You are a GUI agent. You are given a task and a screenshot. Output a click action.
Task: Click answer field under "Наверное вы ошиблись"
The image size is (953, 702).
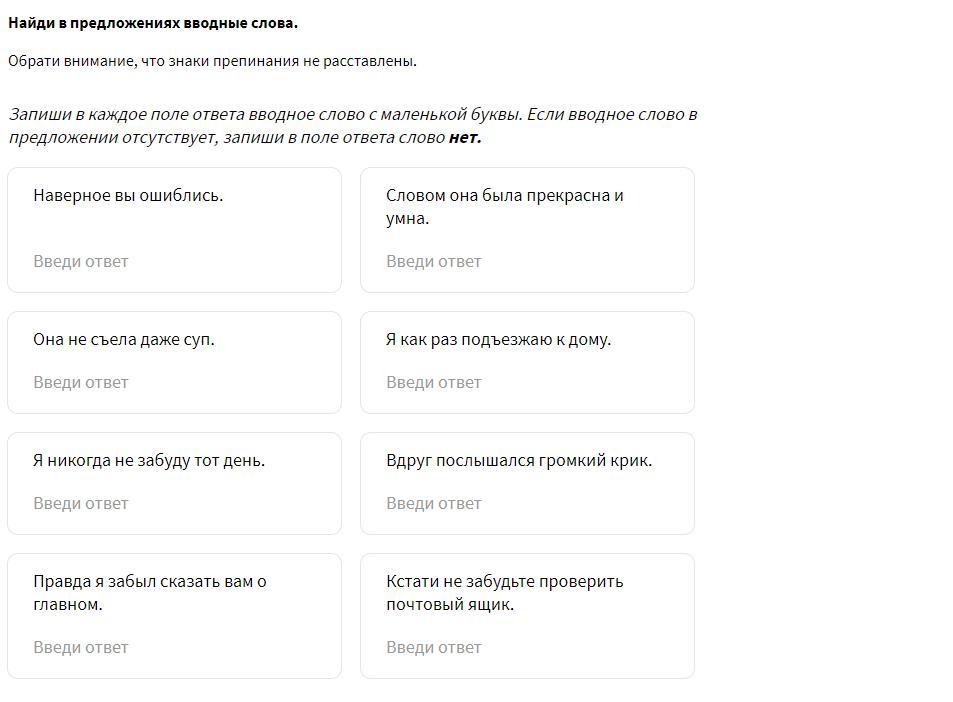click(174, 261)
